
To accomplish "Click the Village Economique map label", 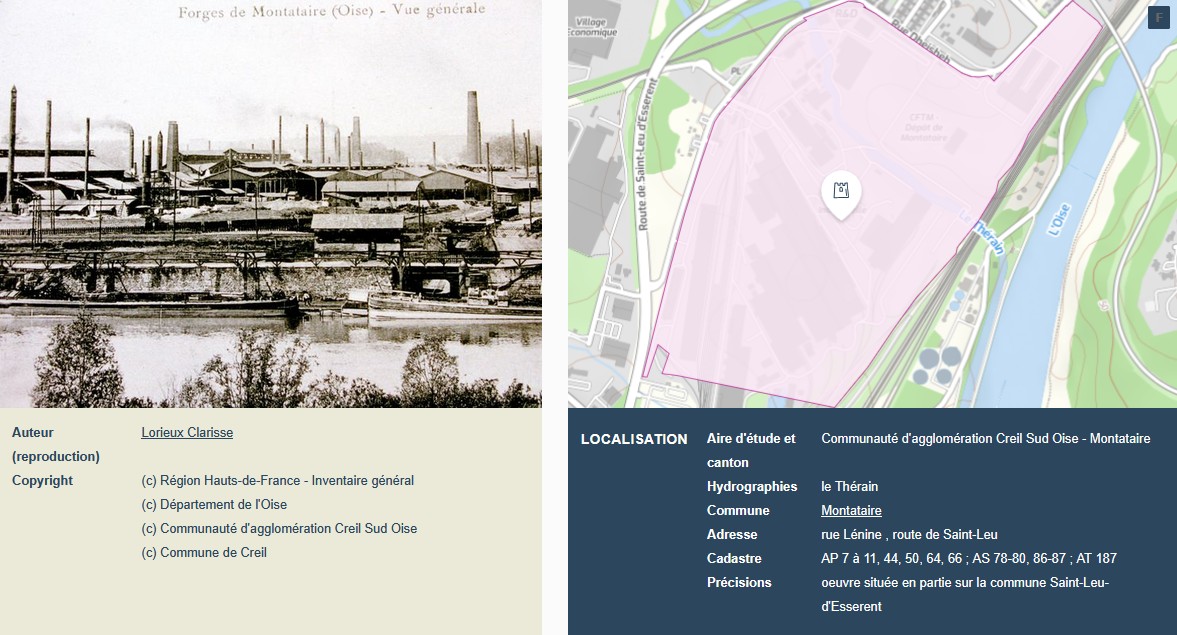I will (x=592, y=27).
